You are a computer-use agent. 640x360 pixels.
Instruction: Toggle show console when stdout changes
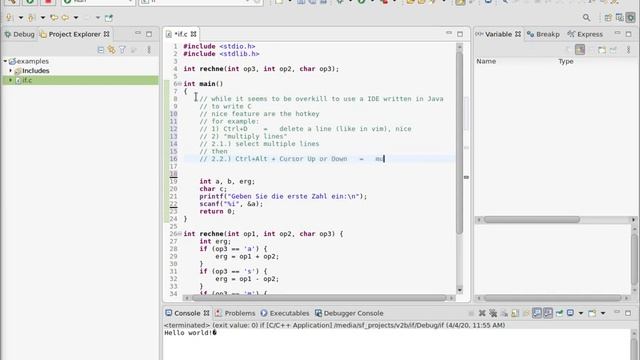point(537,313)
